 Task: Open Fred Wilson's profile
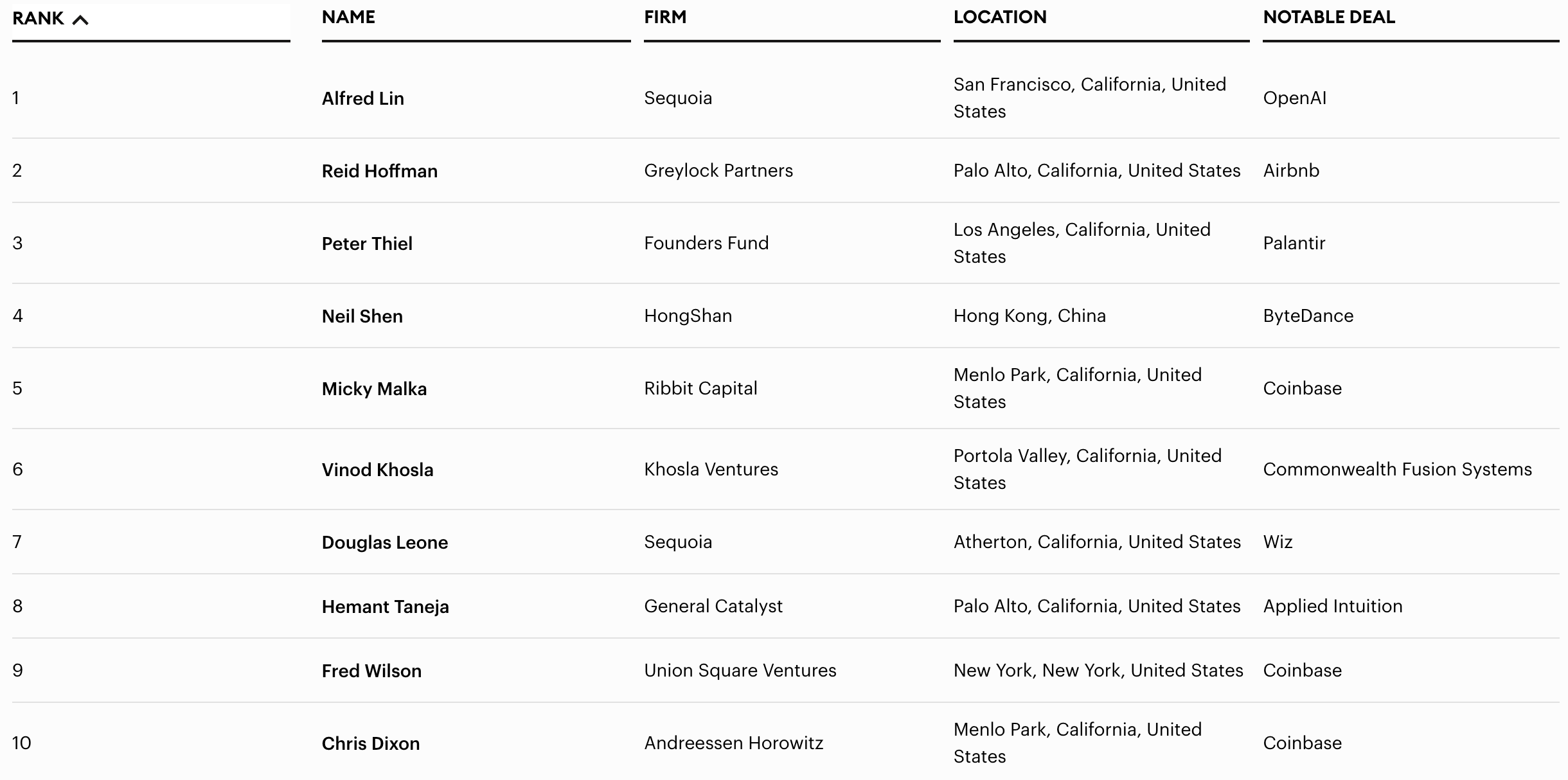(x=371, y=671)
